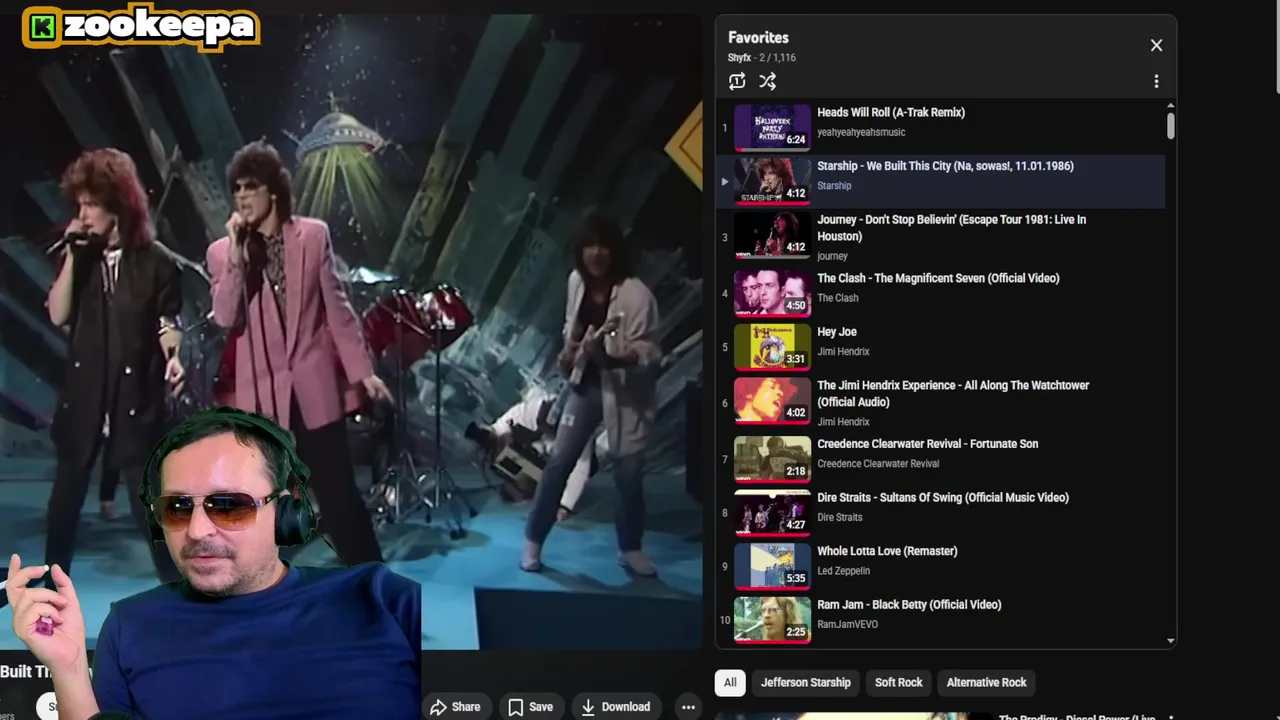Click the playlist scrollbar thumb
This screenshot has height=720, width=1280.
(x=1170, y=126)
